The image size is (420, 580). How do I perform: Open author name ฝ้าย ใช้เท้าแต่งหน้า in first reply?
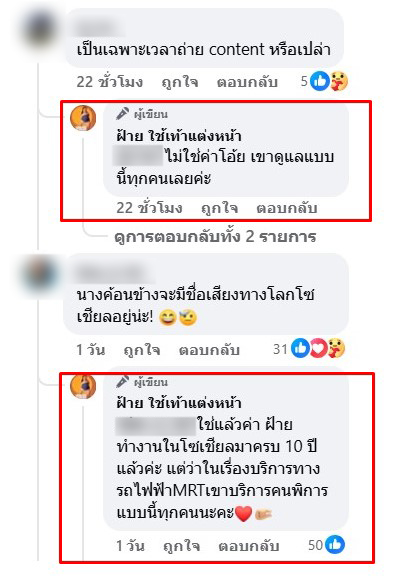coord(179,136)
